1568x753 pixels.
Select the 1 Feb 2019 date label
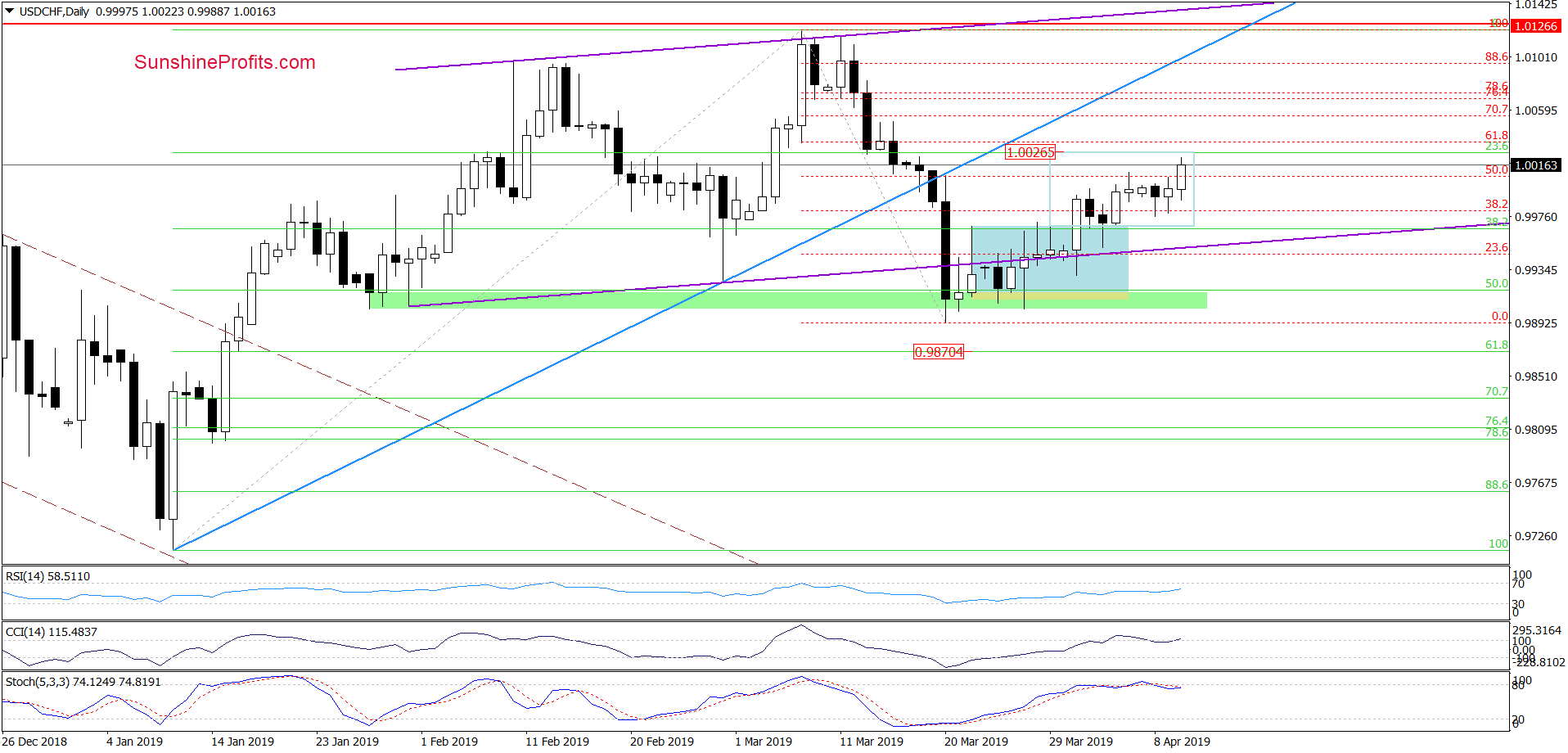pos(449,742)
